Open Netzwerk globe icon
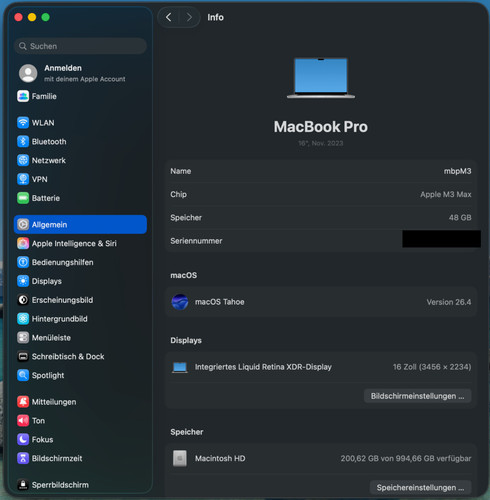 click(x=23, y=160)
